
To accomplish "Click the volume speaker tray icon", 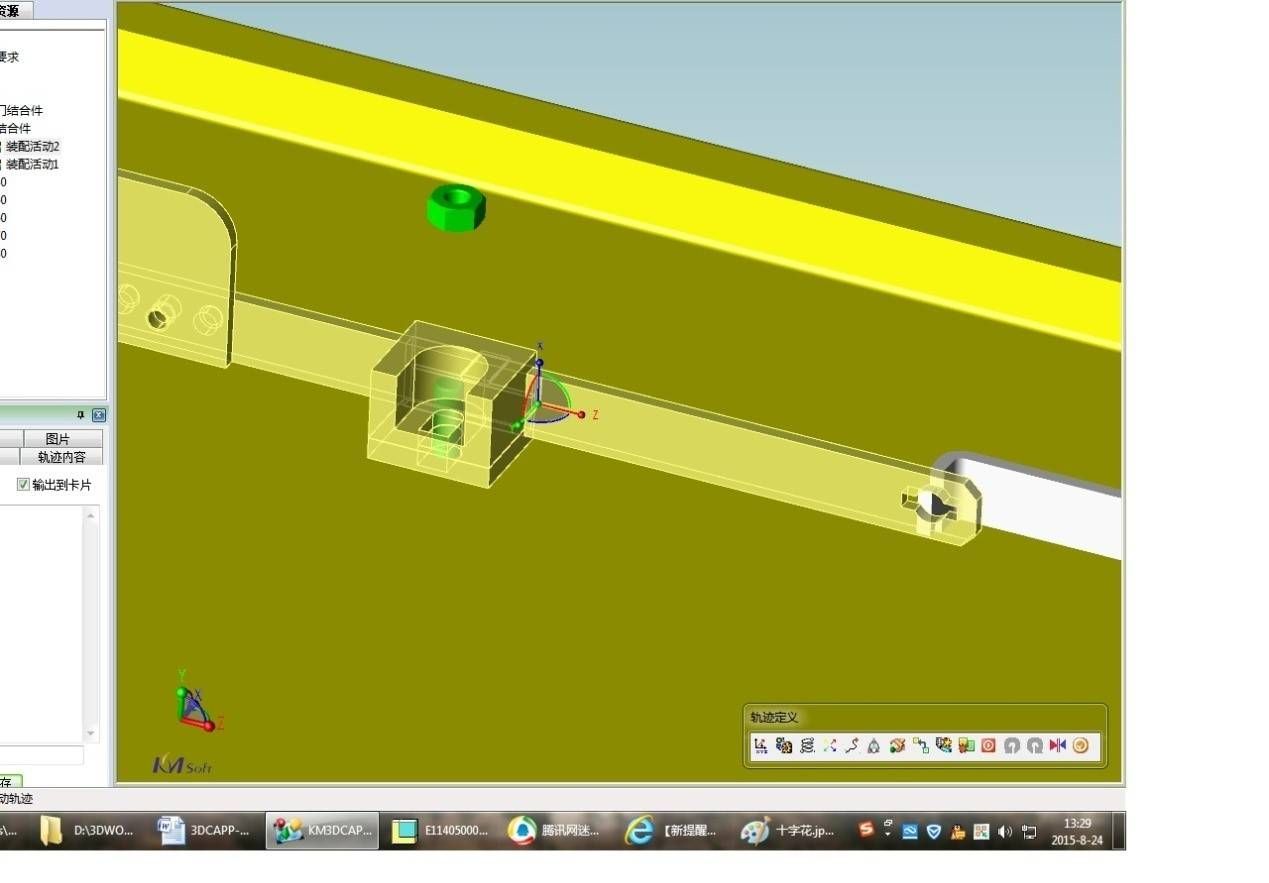I will pos(1004,831).
